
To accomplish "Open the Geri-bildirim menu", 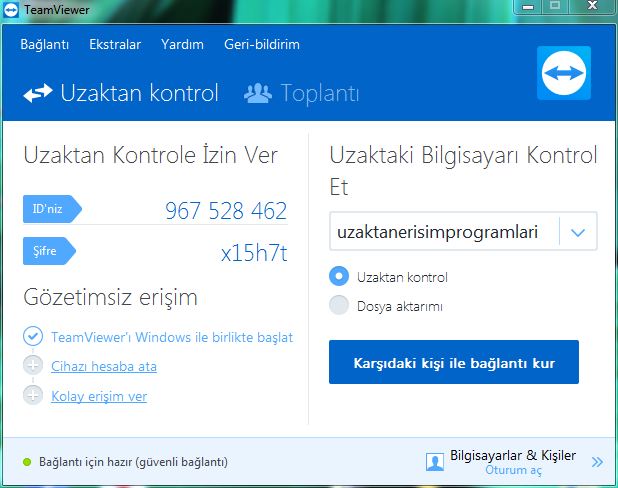I will pyautogui.click(x=262, y=44).
